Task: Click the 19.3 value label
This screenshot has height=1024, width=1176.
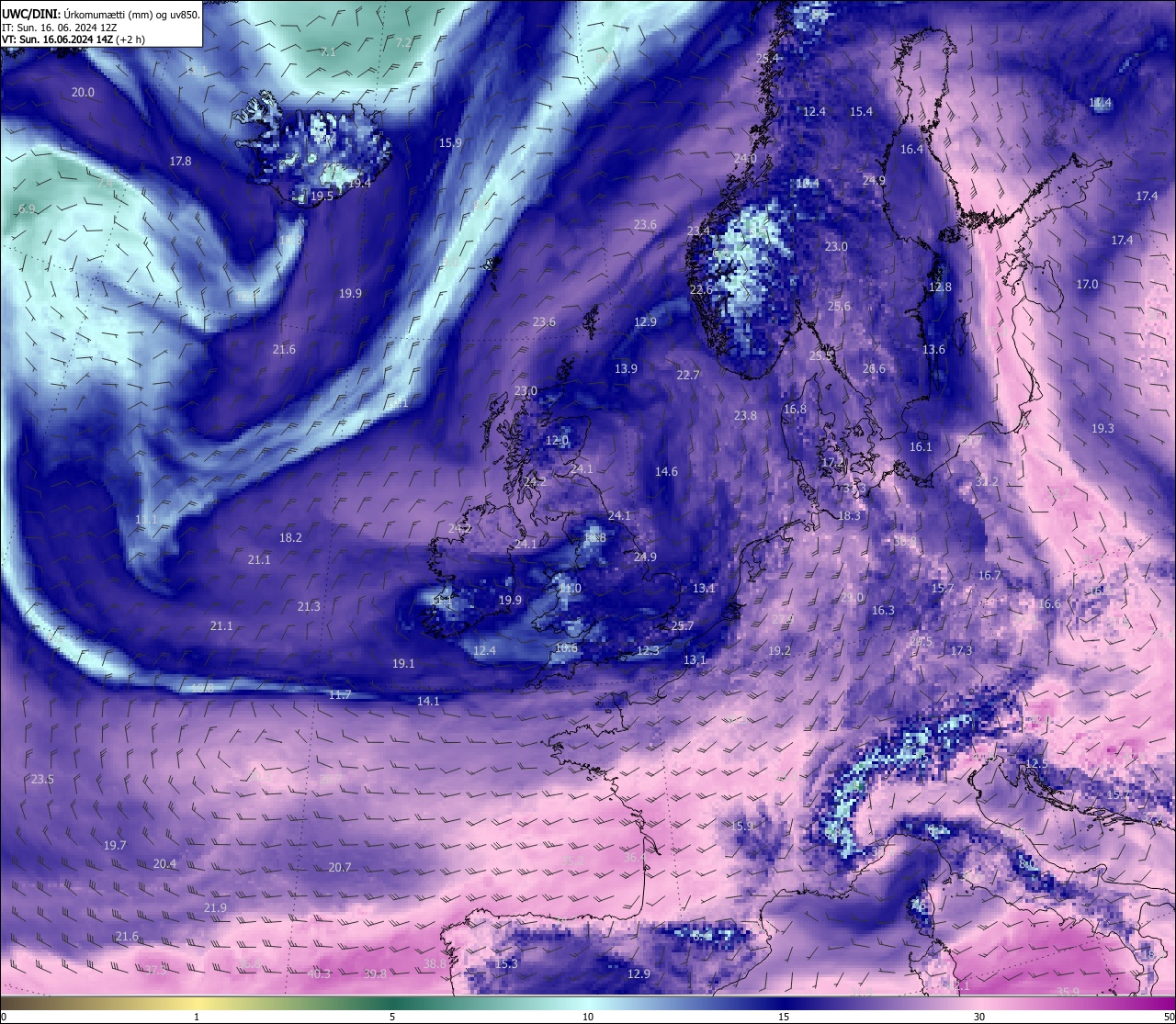Action: [x=1102, y=429]
